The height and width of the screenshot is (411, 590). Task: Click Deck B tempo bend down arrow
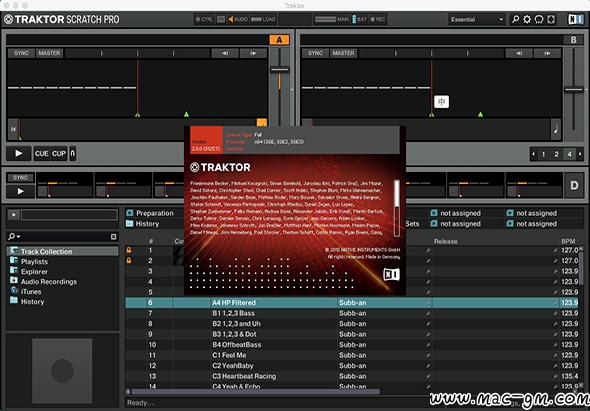click(x=519, y=53)
